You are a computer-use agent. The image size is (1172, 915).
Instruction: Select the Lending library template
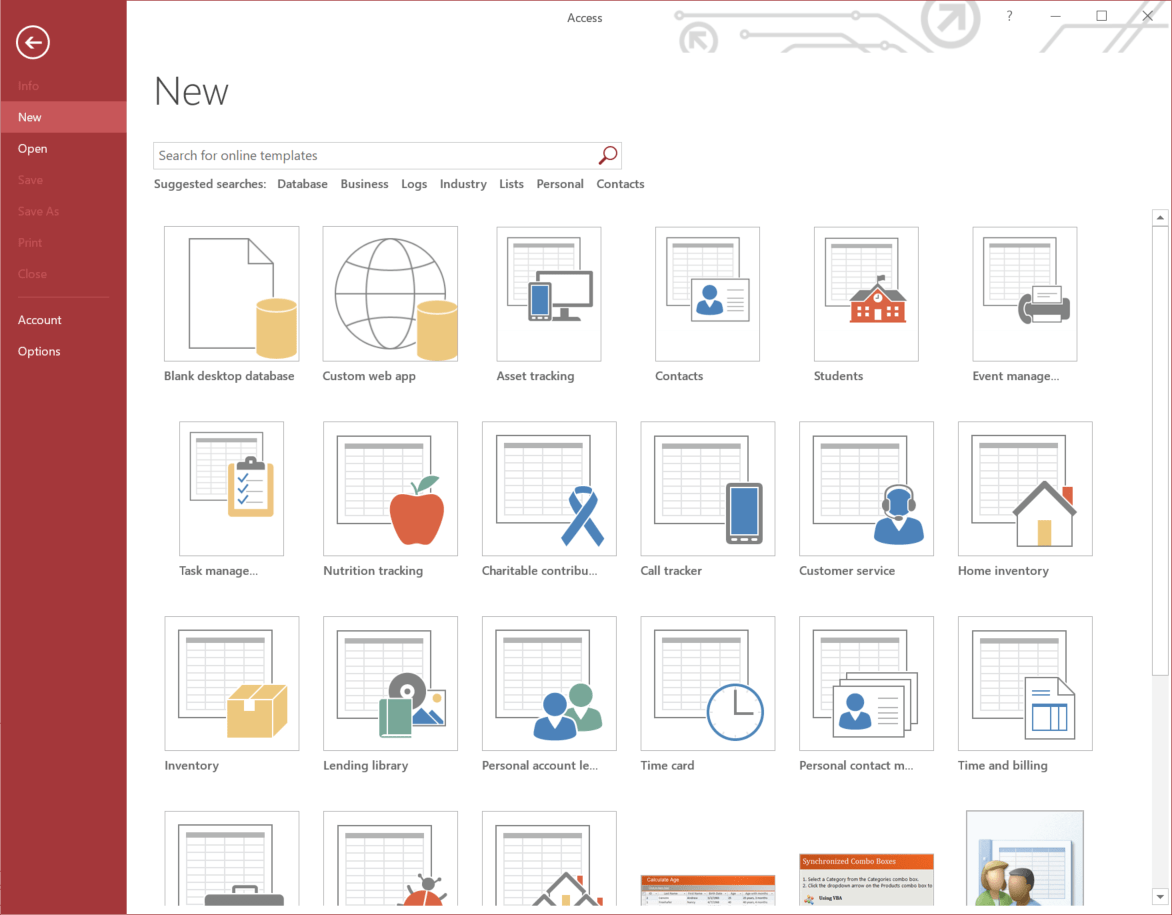tap(390, 683)
